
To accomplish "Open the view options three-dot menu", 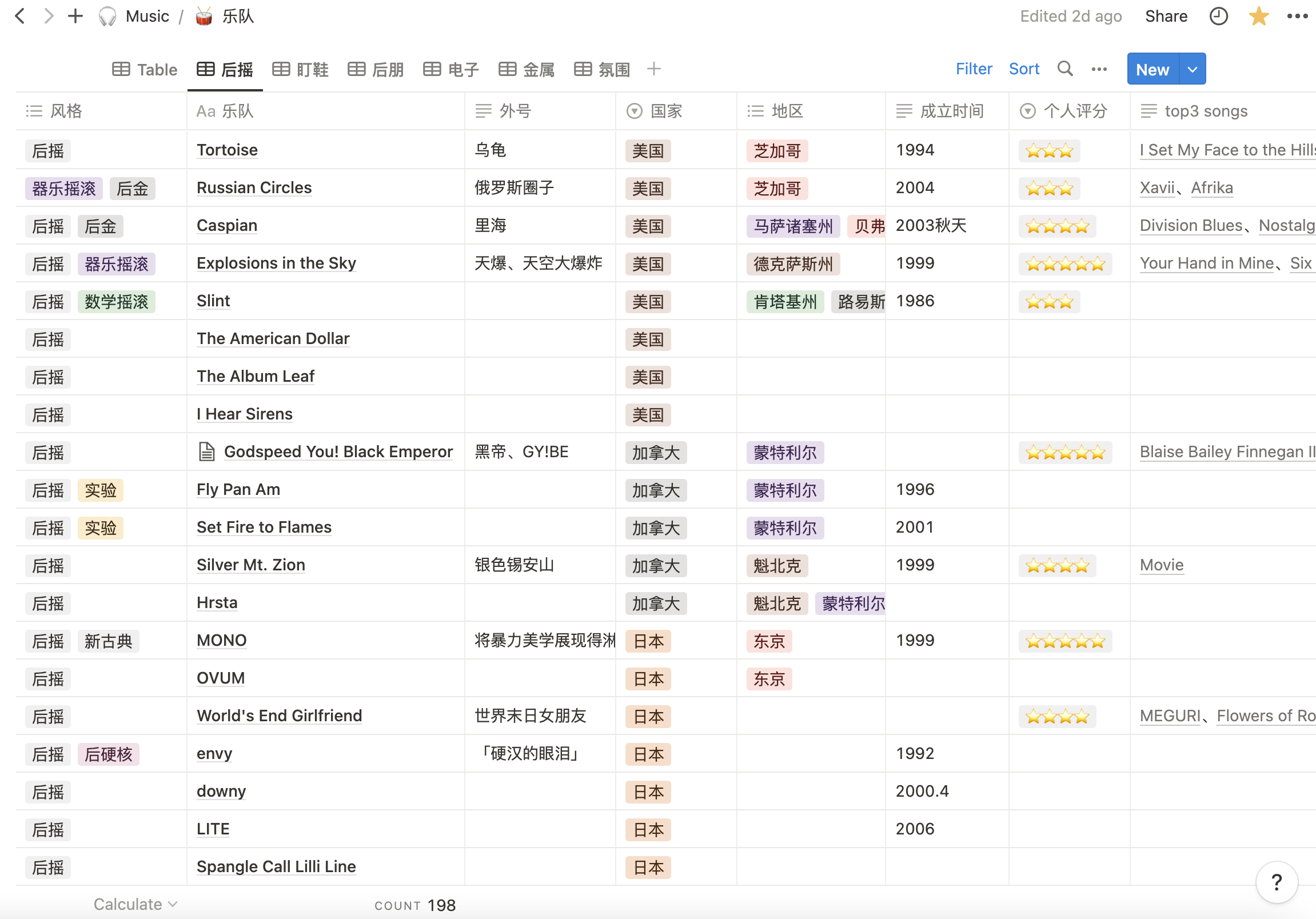I will [x=1099, y=69].
